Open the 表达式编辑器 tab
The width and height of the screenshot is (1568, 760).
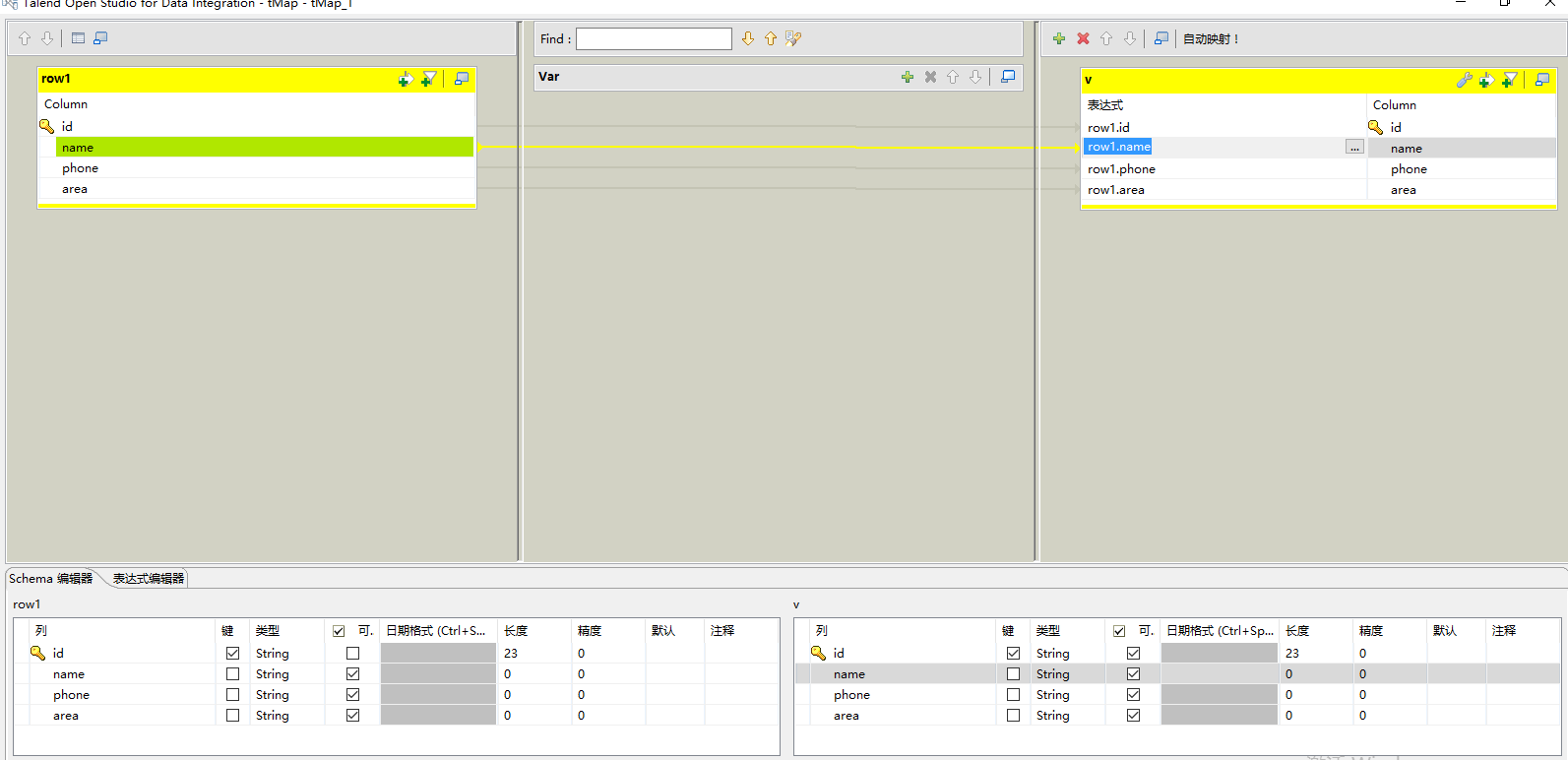pyautogui.click(x=149, y=579)
